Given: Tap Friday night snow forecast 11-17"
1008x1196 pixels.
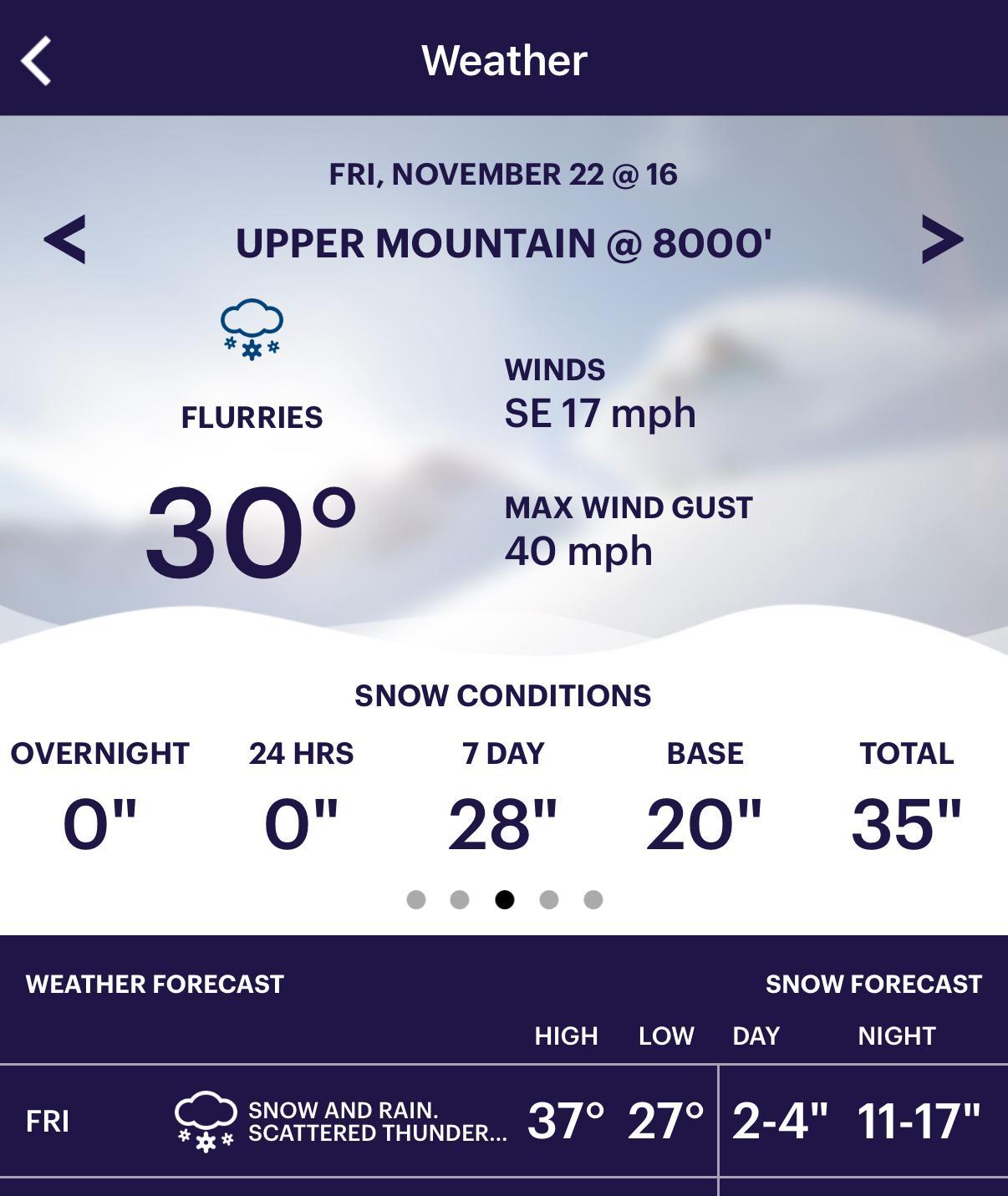Looking at the screenshot, I should pos(919,1121).
